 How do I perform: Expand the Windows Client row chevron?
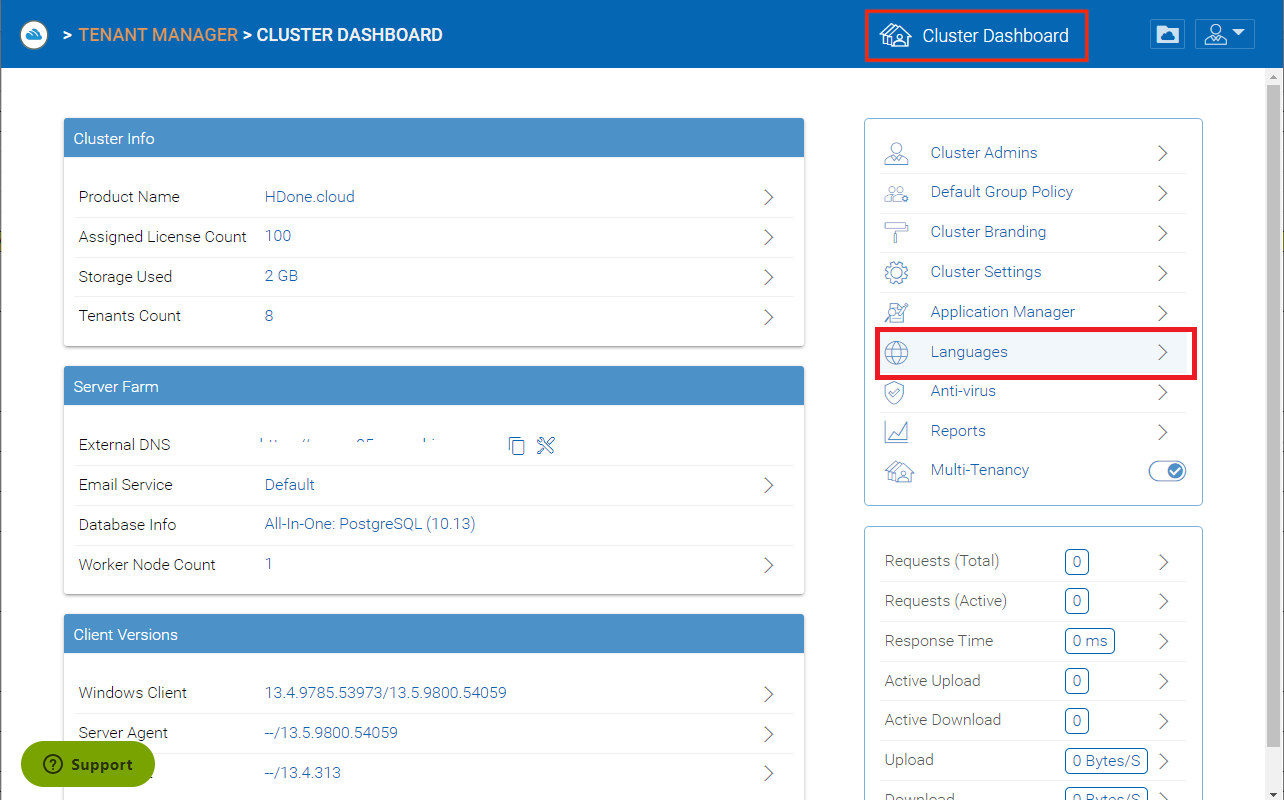click(769, 694)
